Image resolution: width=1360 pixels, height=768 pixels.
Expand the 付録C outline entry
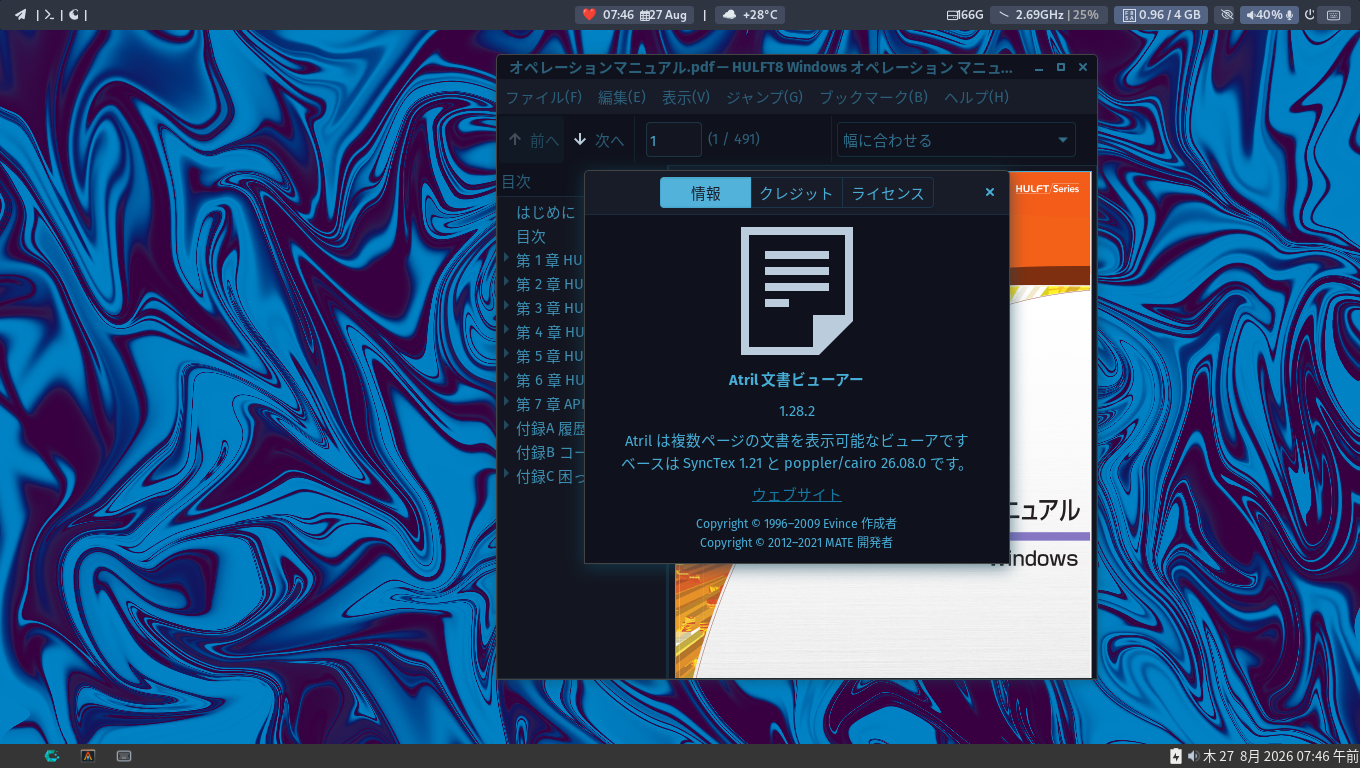click(x=507, y=475)
